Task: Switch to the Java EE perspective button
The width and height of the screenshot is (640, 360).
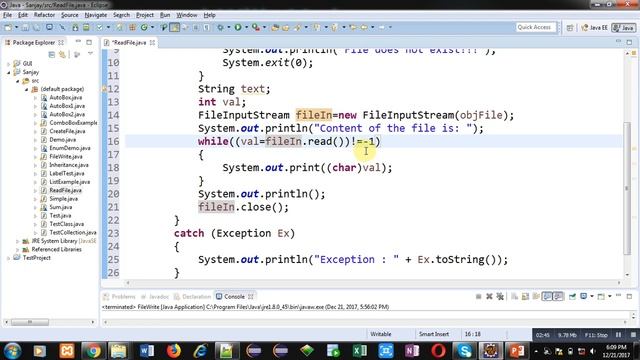Action: [594, 28]
